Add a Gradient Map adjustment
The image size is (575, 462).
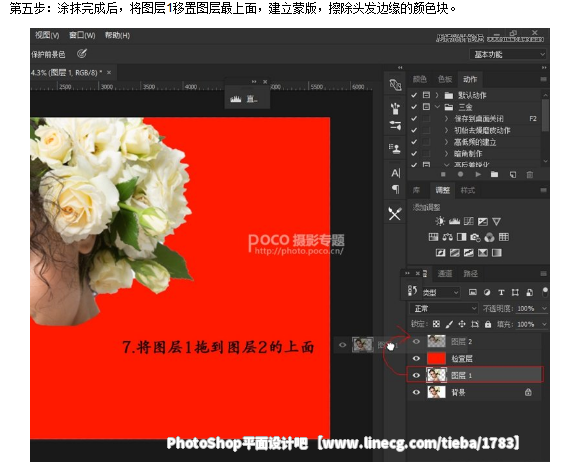497,253
